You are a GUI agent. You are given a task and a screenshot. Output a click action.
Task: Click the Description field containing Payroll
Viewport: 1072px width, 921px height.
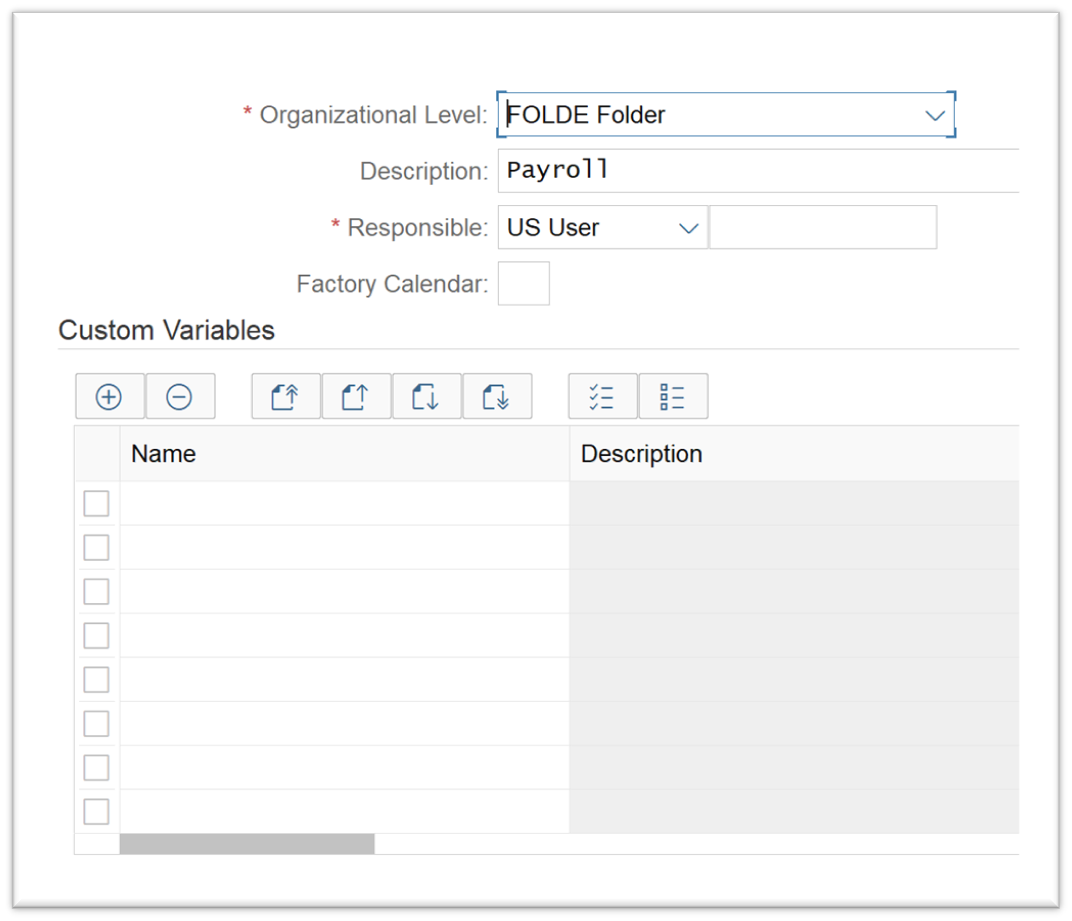click(x=758, y=171)
